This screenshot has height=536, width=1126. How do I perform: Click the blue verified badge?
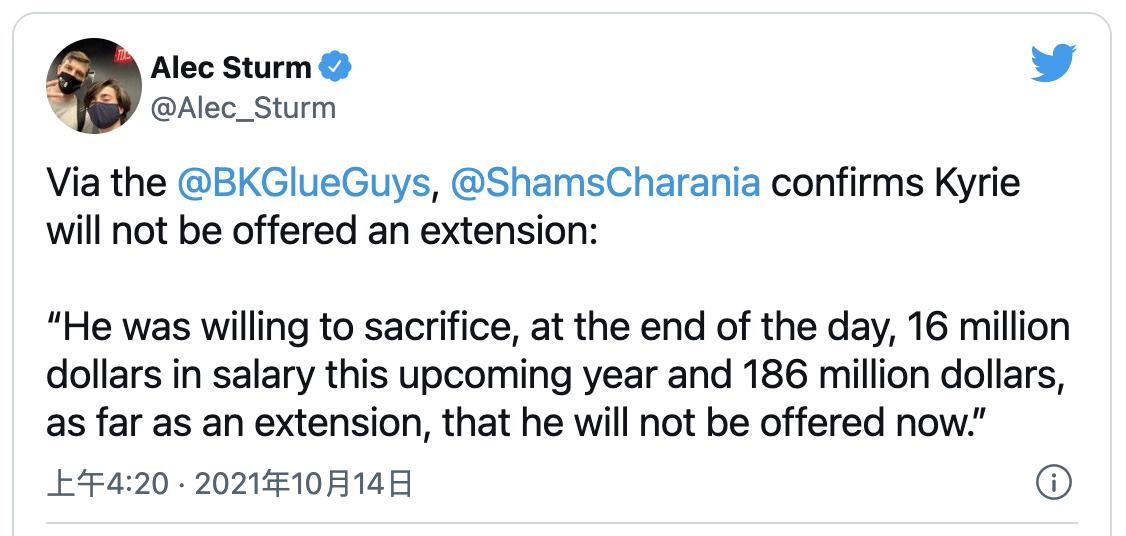336,69
